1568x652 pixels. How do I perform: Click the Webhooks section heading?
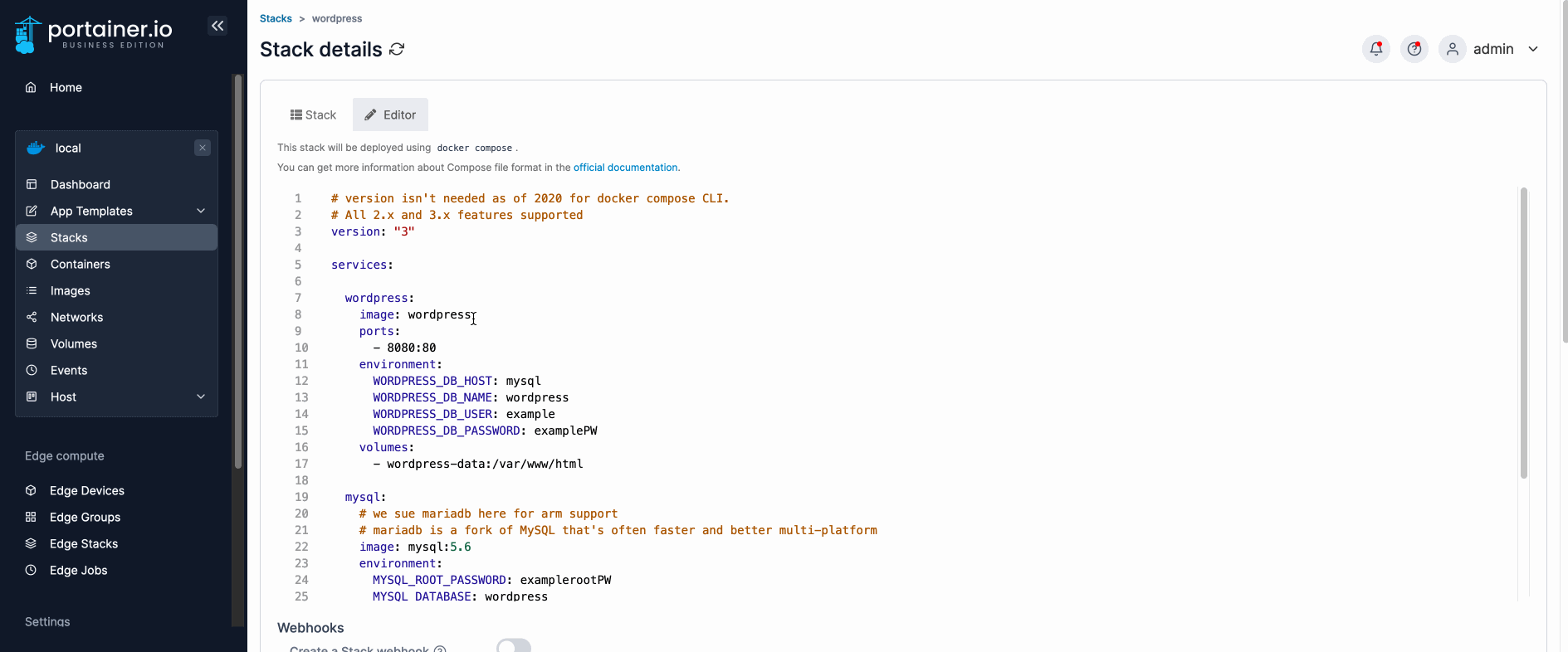click(x=310, y=628)
